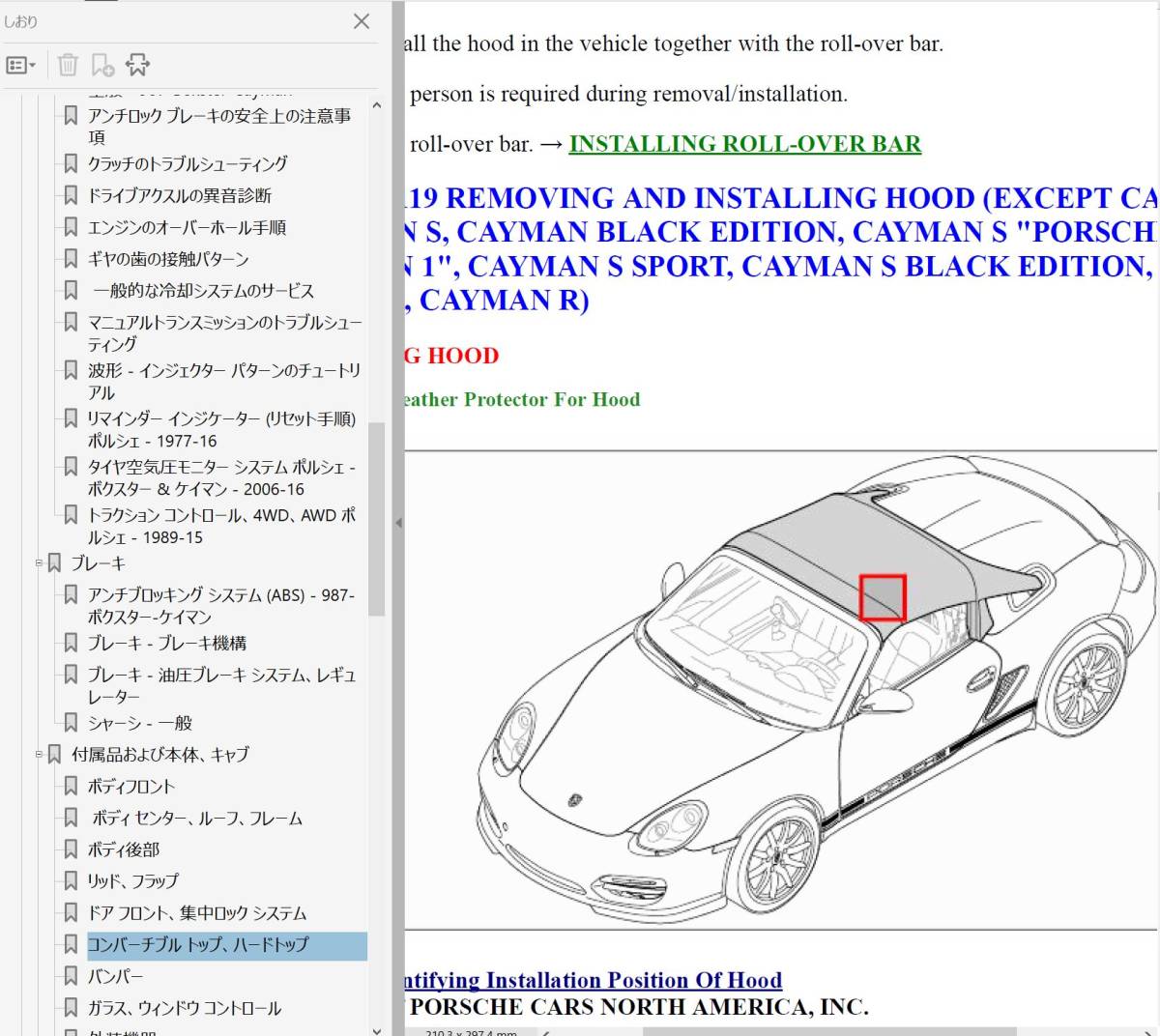Open bookmark ブレーキ - 油圧ブレーキ システム
Screen dimensions: 1160x1036
(221, 685)
